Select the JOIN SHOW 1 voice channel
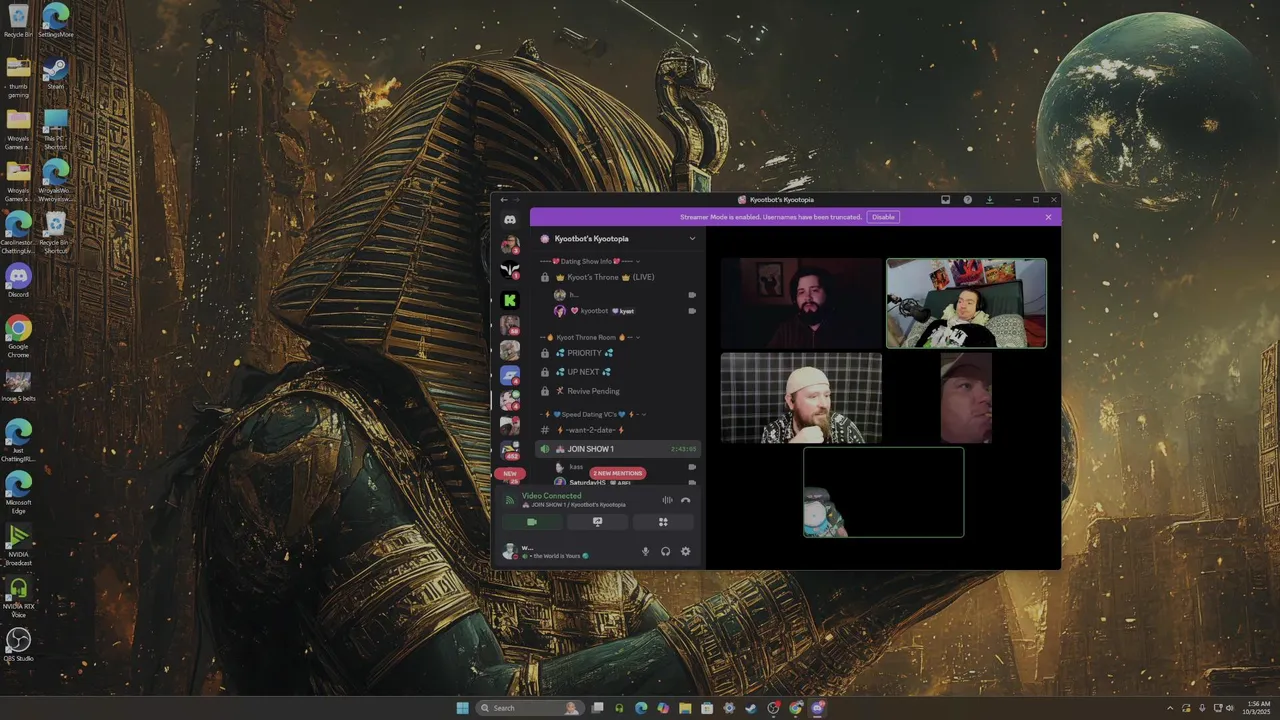Viewport: 1280px width, 720px height. tap(618, 449)
